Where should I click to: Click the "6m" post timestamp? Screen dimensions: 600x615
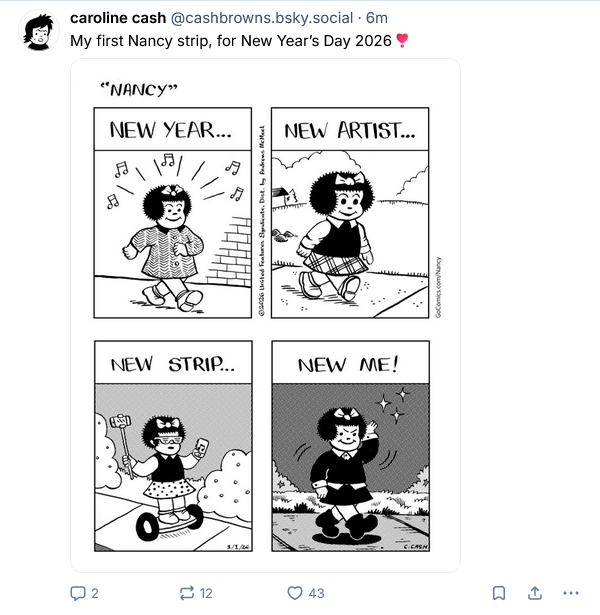(x=378, y=20)
